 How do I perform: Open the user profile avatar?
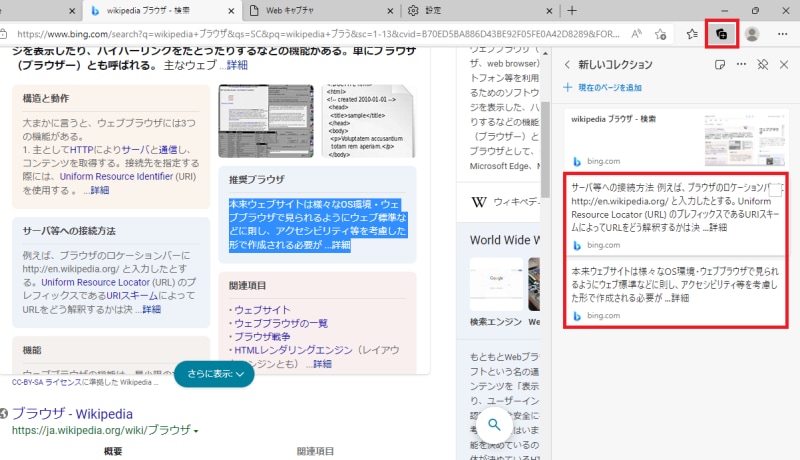(752, 33)
